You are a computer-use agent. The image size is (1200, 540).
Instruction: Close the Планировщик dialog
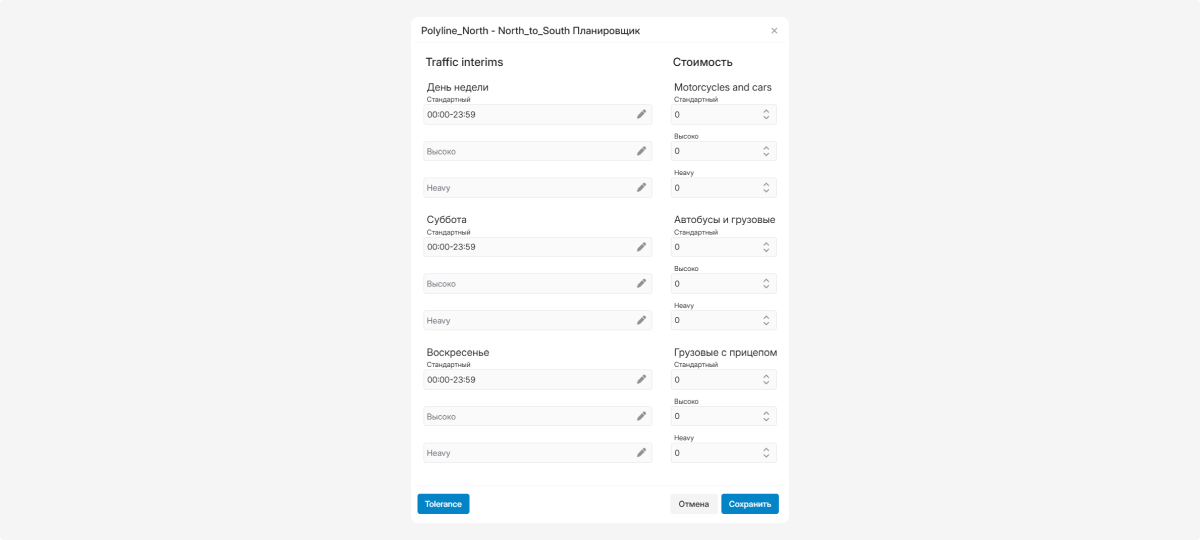tap(774, 31)
